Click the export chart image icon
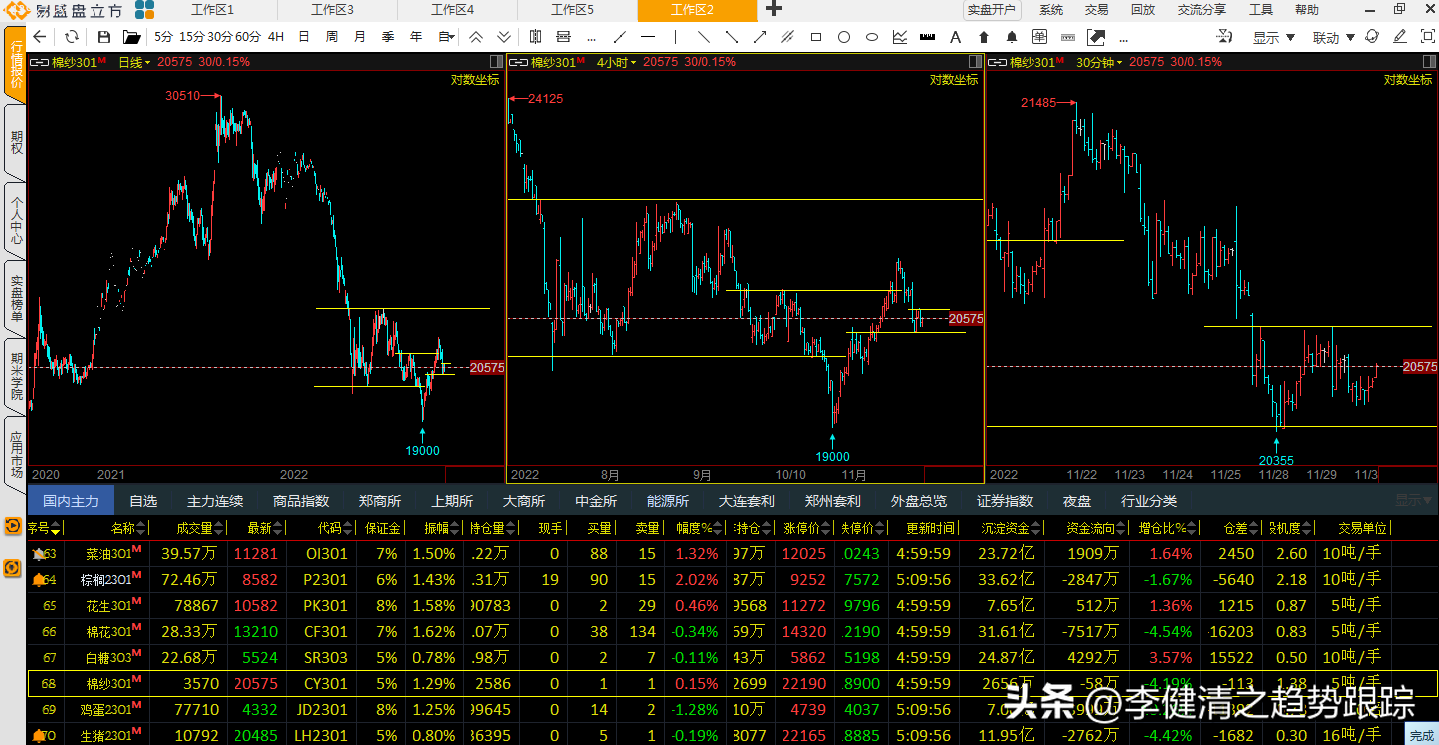Viewport: 1439px width, 745px height. (x=1096, y=37)
